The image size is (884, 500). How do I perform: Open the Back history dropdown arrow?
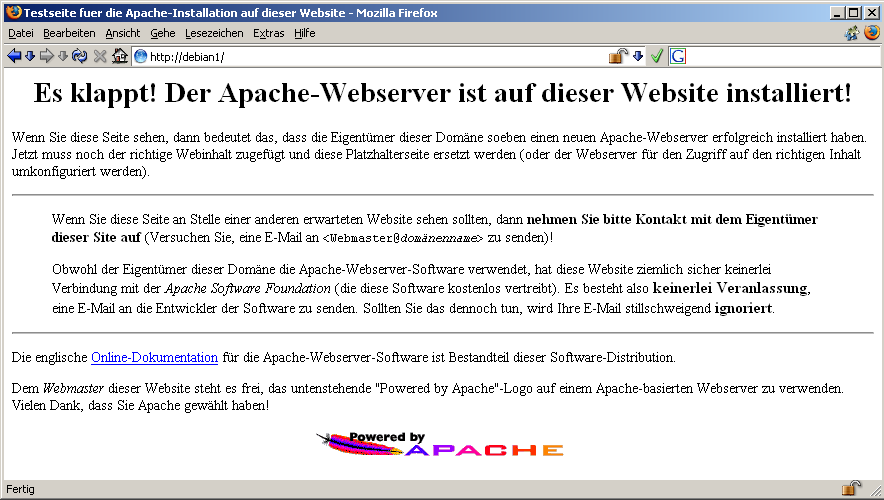[30, 56]
